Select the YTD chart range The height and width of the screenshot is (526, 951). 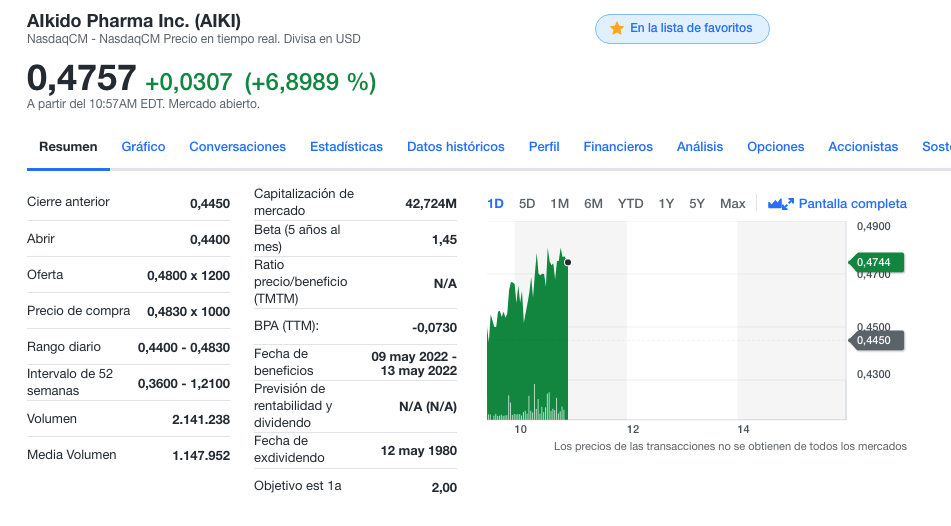(631, 204)
